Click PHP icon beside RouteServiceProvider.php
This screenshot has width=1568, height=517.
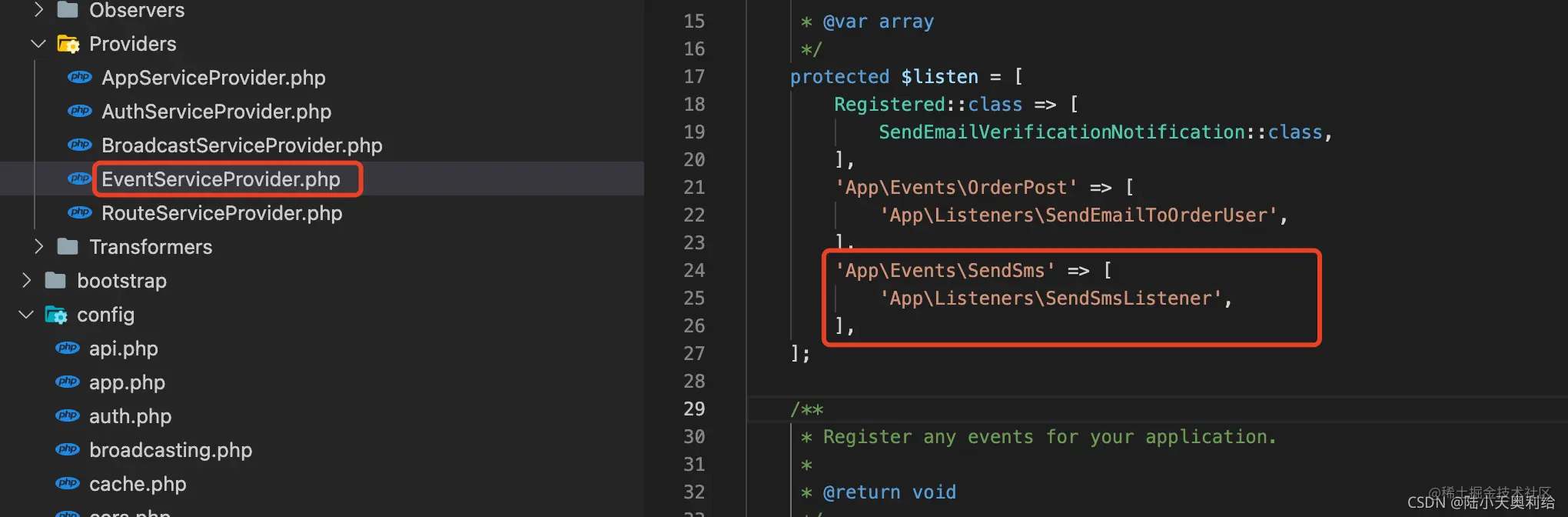80,212
